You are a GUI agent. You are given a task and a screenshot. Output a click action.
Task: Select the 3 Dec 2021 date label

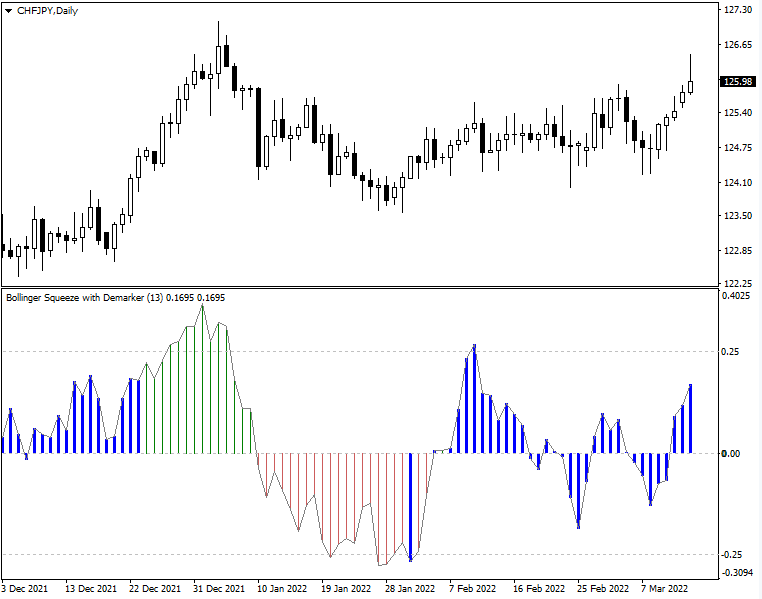pos(25,588)
